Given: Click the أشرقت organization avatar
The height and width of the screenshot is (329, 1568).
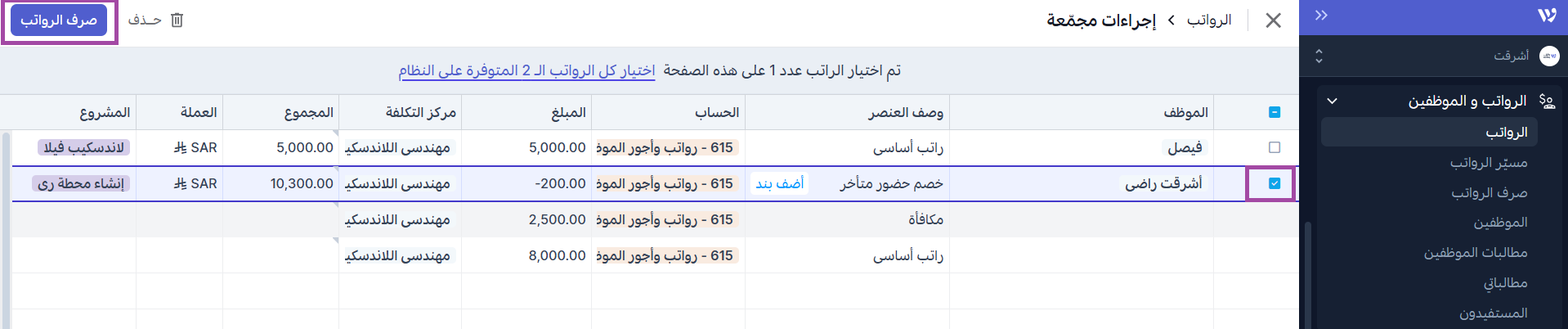Looking at the screenshot, I should pyautogui.click(x=1548, y=56).
